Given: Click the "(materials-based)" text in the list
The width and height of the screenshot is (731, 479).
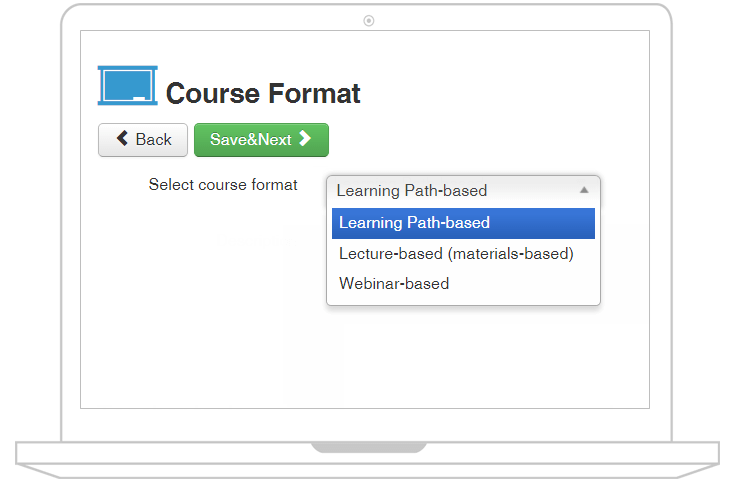Looking at the screenshot, I should (x=510, y=254).
